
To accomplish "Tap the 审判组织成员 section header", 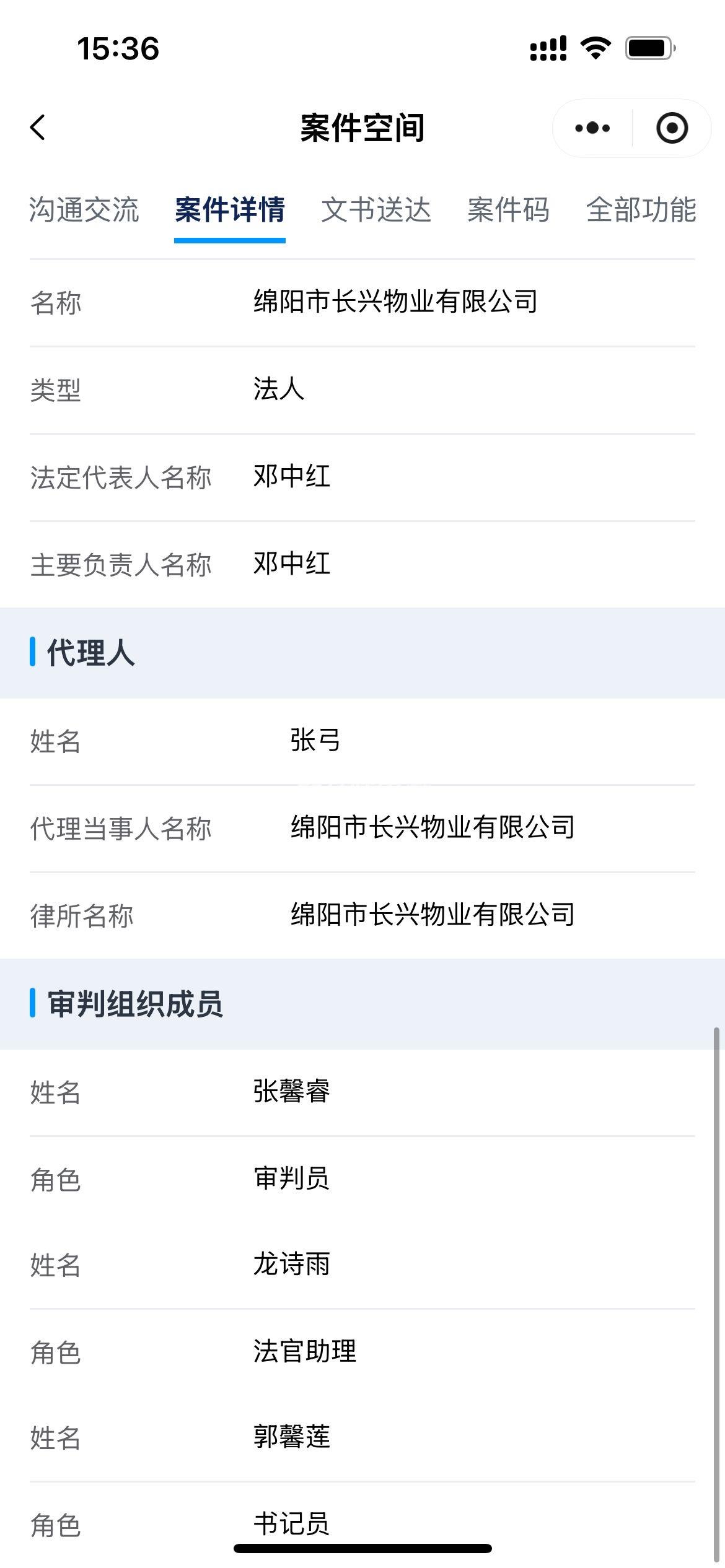I will tap(135, 1004).
